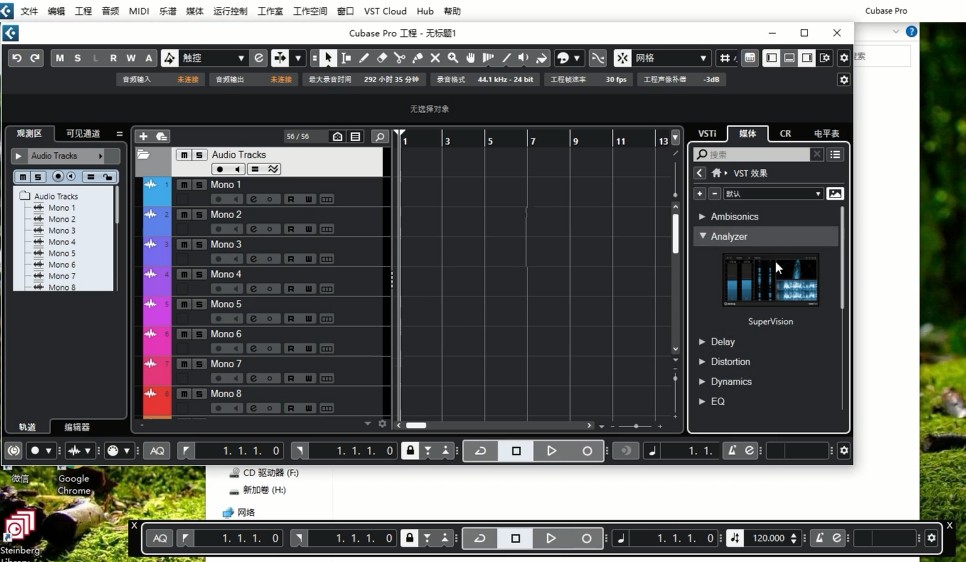Select the Line tool

[506, 58]
